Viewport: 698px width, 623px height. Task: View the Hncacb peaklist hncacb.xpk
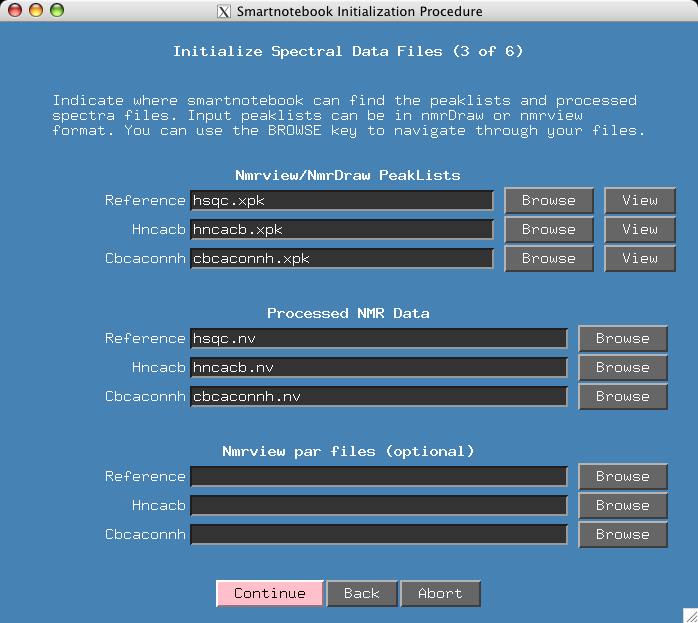[639, 229]
